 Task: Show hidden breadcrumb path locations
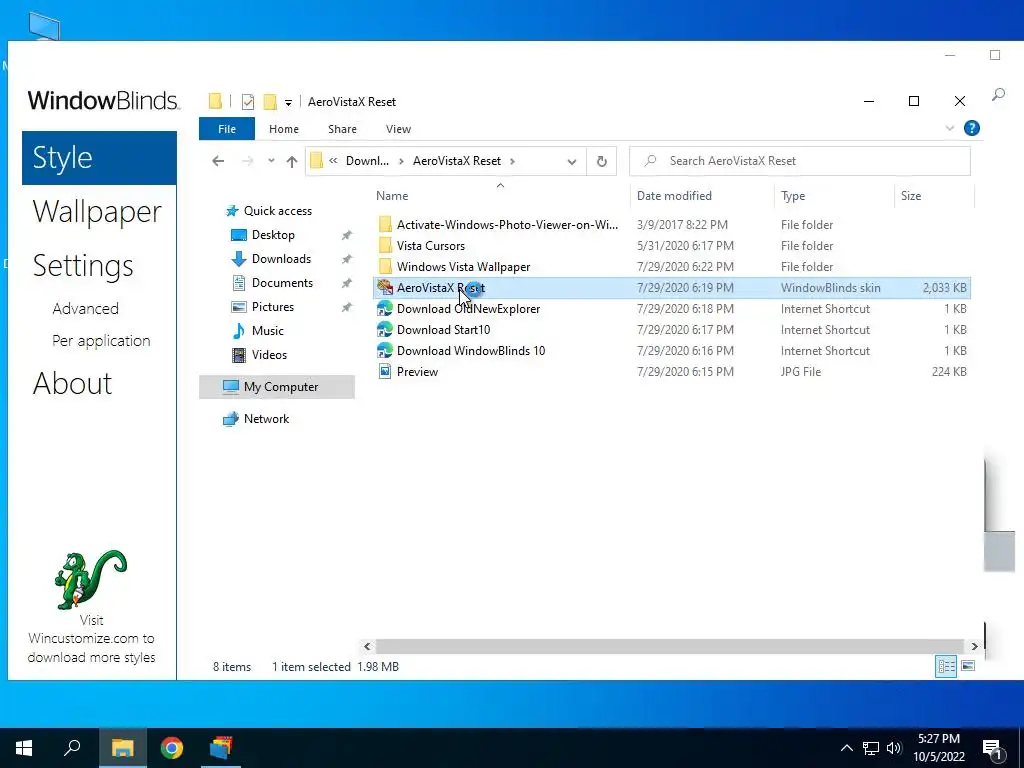tap(333, 161)
